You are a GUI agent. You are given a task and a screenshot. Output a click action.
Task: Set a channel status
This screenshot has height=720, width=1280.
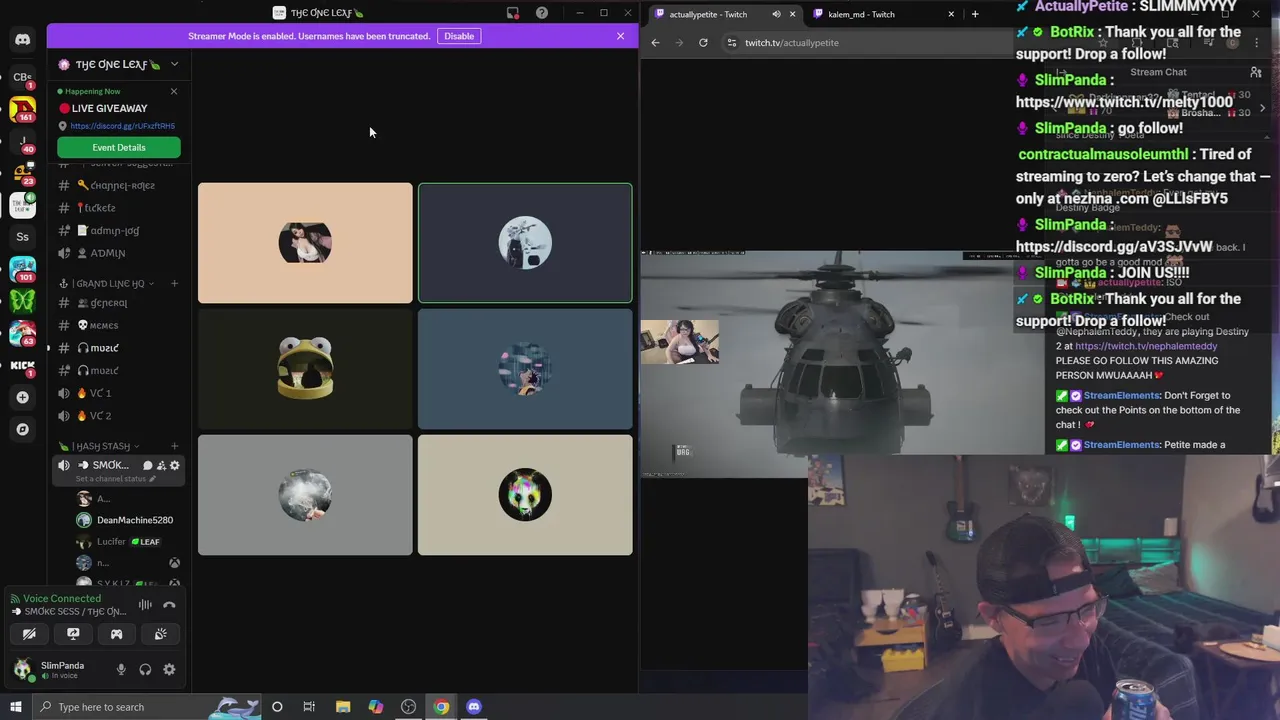coord(116,479)
